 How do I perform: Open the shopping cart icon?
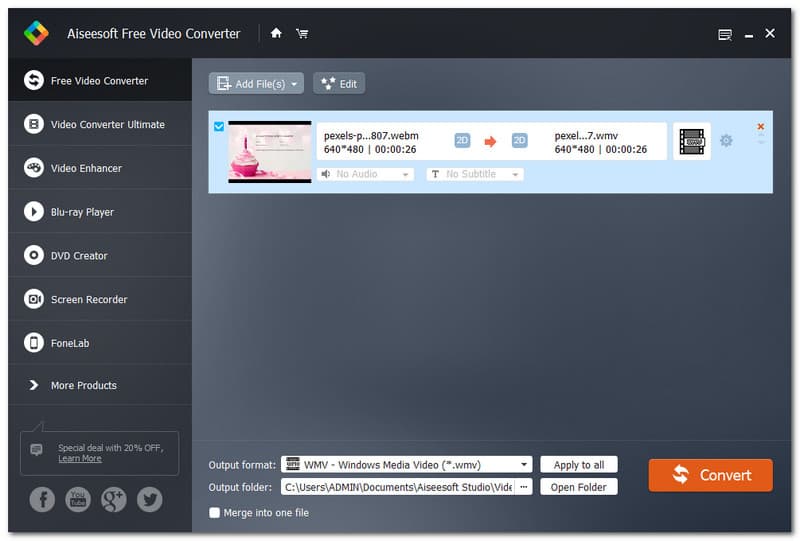pyautogui.click(x=301, y=33)
